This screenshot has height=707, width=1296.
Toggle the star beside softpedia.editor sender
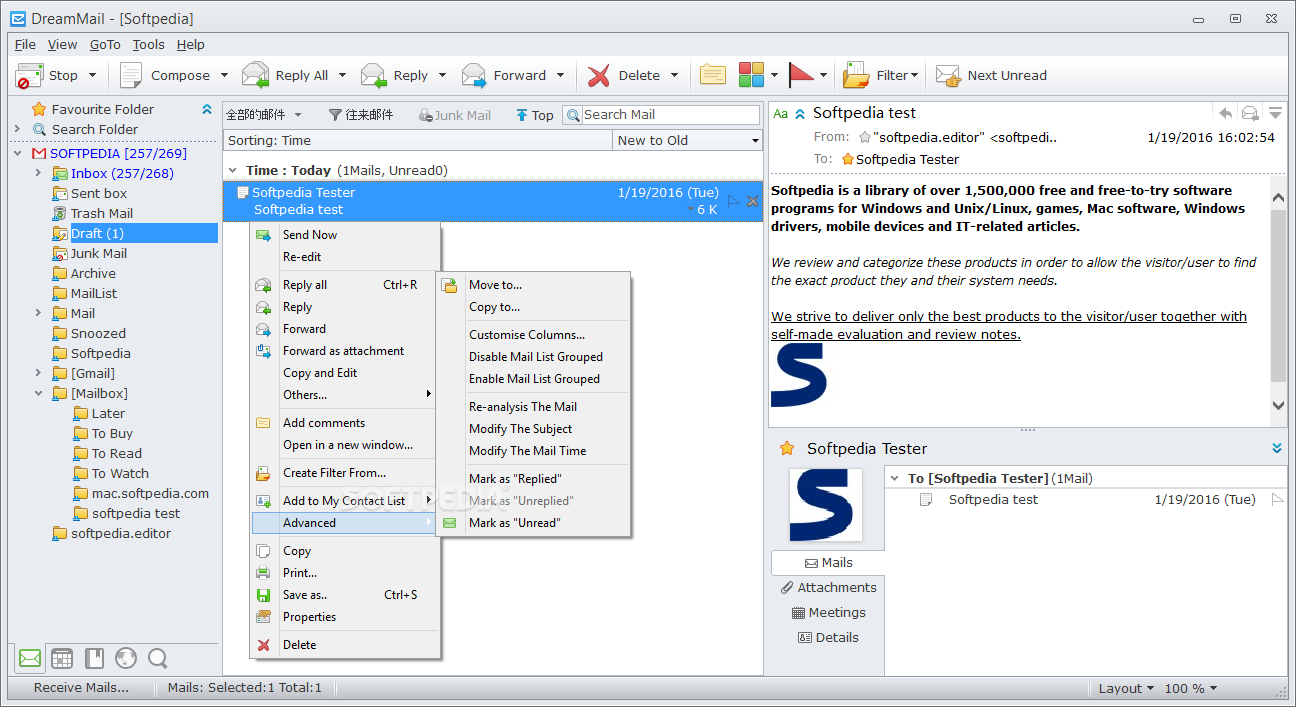[x=865, y=137]
